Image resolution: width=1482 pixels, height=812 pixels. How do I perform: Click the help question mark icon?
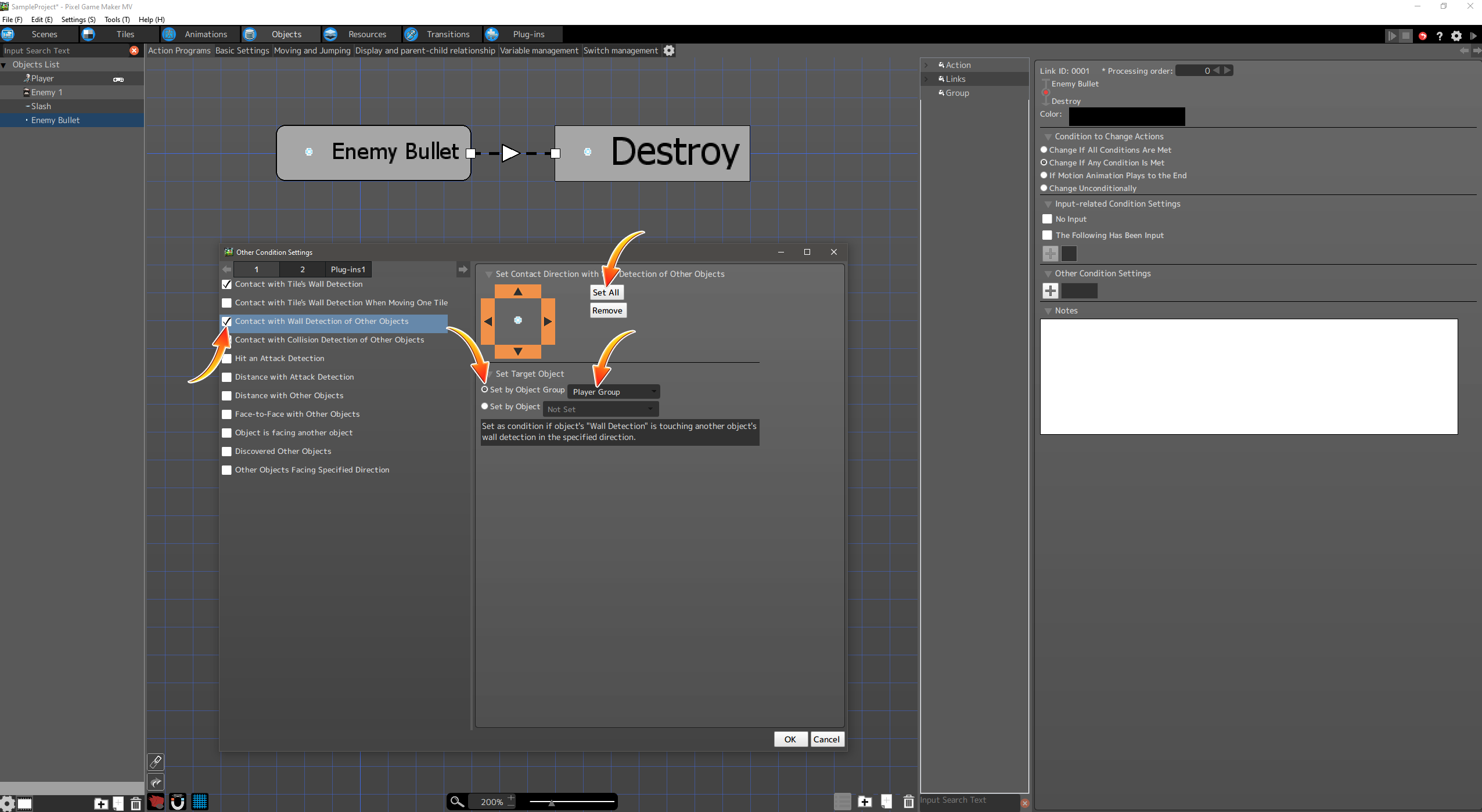(1439, 36)
